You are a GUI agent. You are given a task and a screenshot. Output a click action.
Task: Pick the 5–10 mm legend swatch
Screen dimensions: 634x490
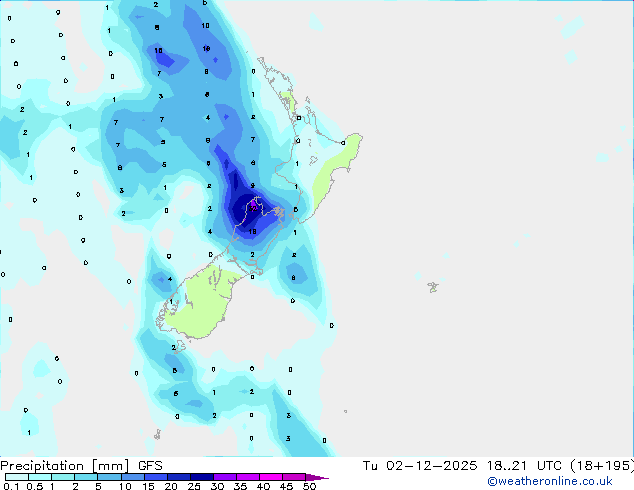pos(109,477)
